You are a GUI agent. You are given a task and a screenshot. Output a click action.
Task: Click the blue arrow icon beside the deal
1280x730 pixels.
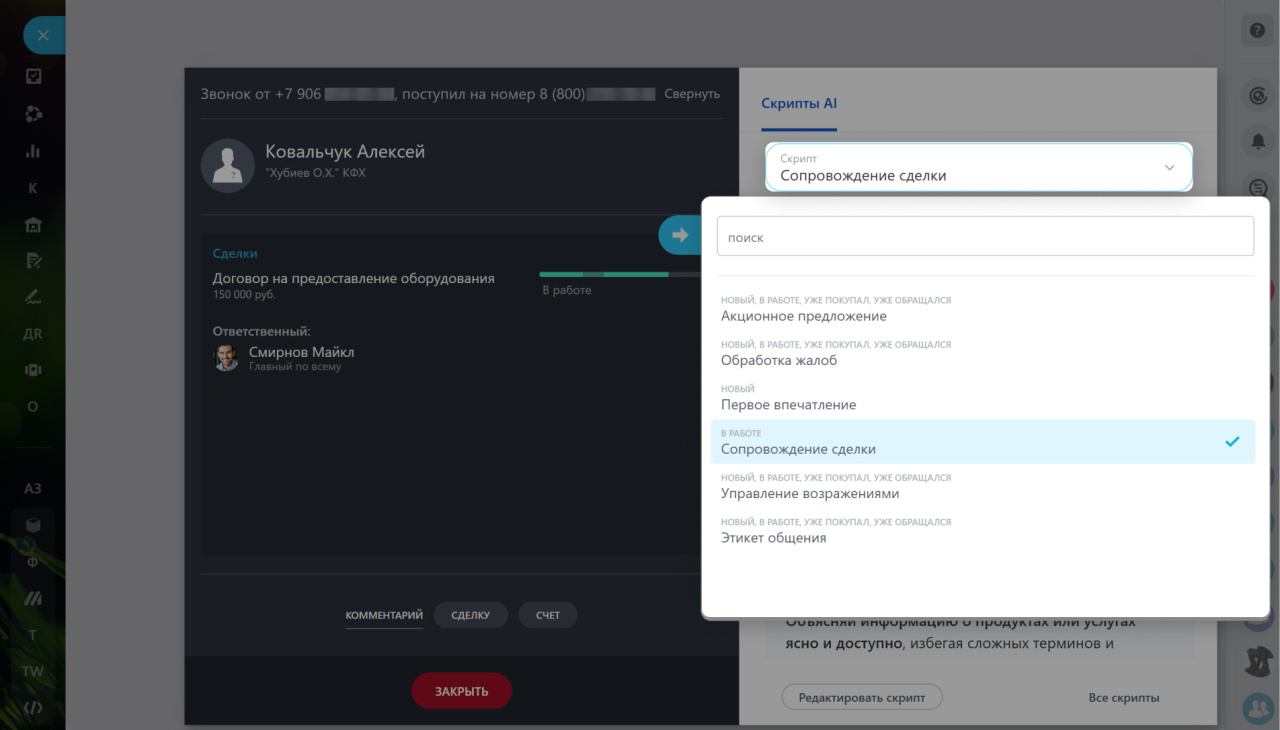pyautogui.click(x=681, y=235)
